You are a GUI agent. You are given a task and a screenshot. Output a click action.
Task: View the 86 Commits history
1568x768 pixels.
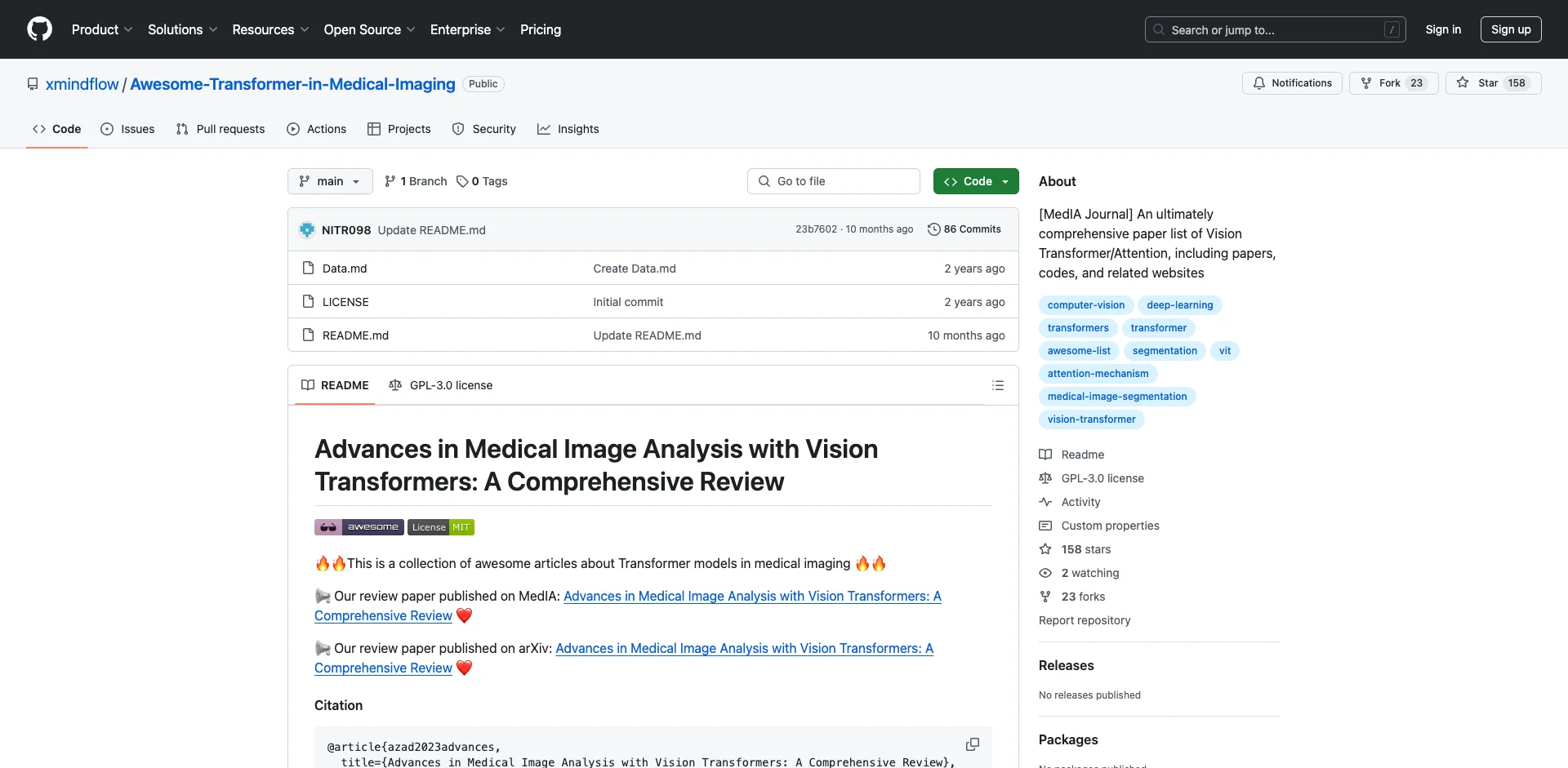[x=964, y=229]
